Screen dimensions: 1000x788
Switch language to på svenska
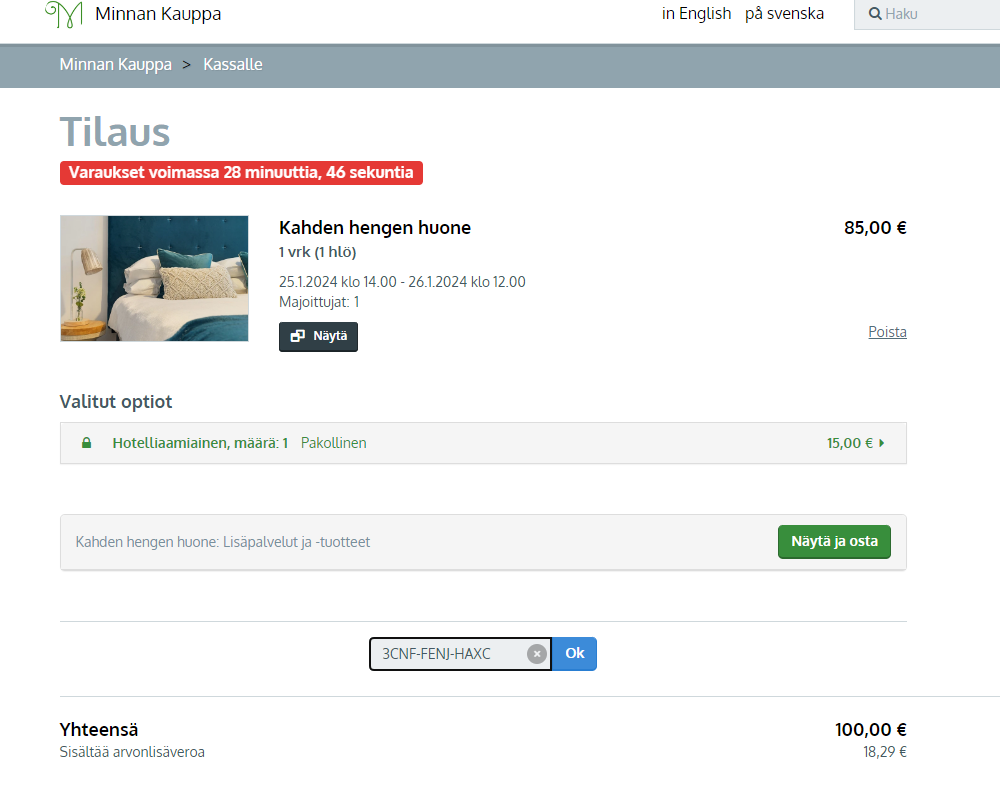(x=784, y=13)
